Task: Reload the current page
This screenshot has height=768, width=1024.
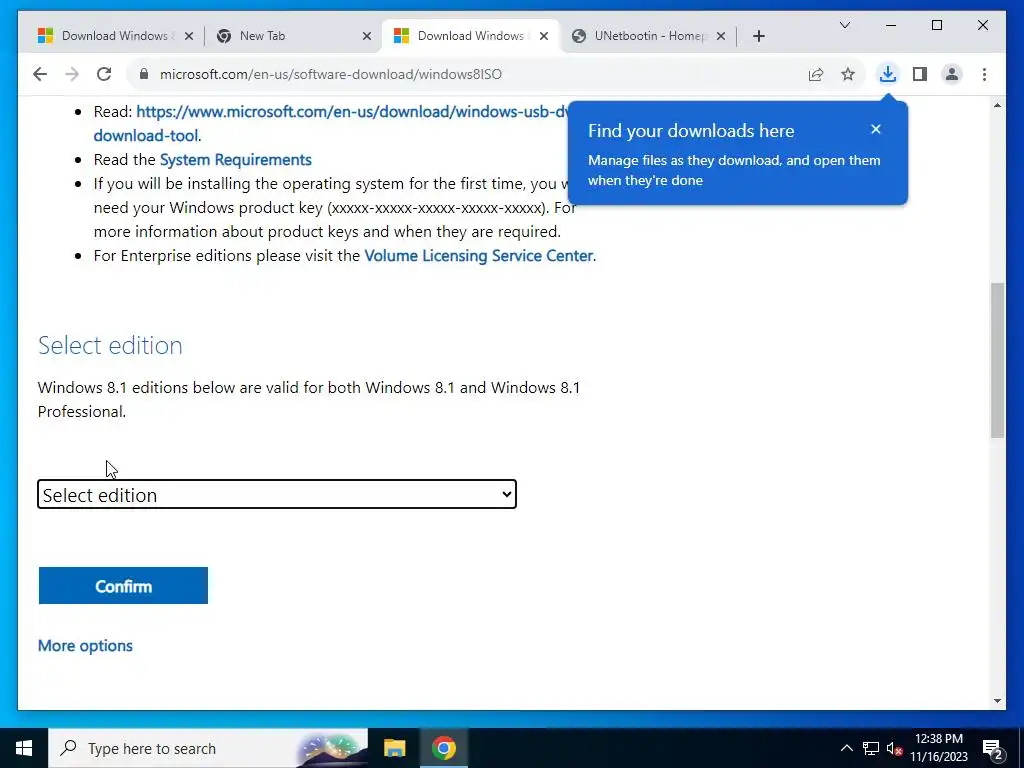Action: (x=104, y=74)
